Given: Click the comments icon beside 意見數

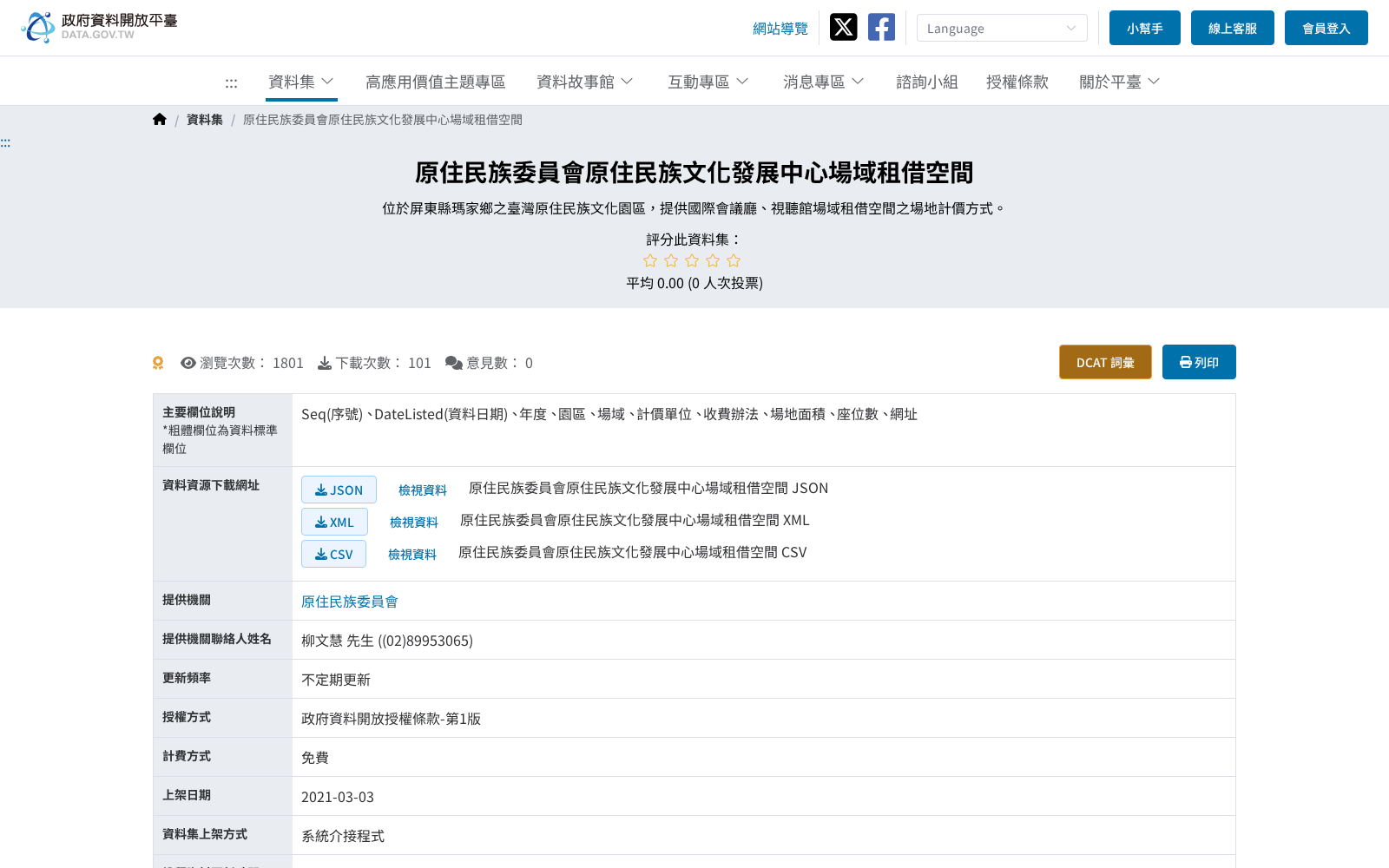Looking at the screenshot, I should (454, 363).
